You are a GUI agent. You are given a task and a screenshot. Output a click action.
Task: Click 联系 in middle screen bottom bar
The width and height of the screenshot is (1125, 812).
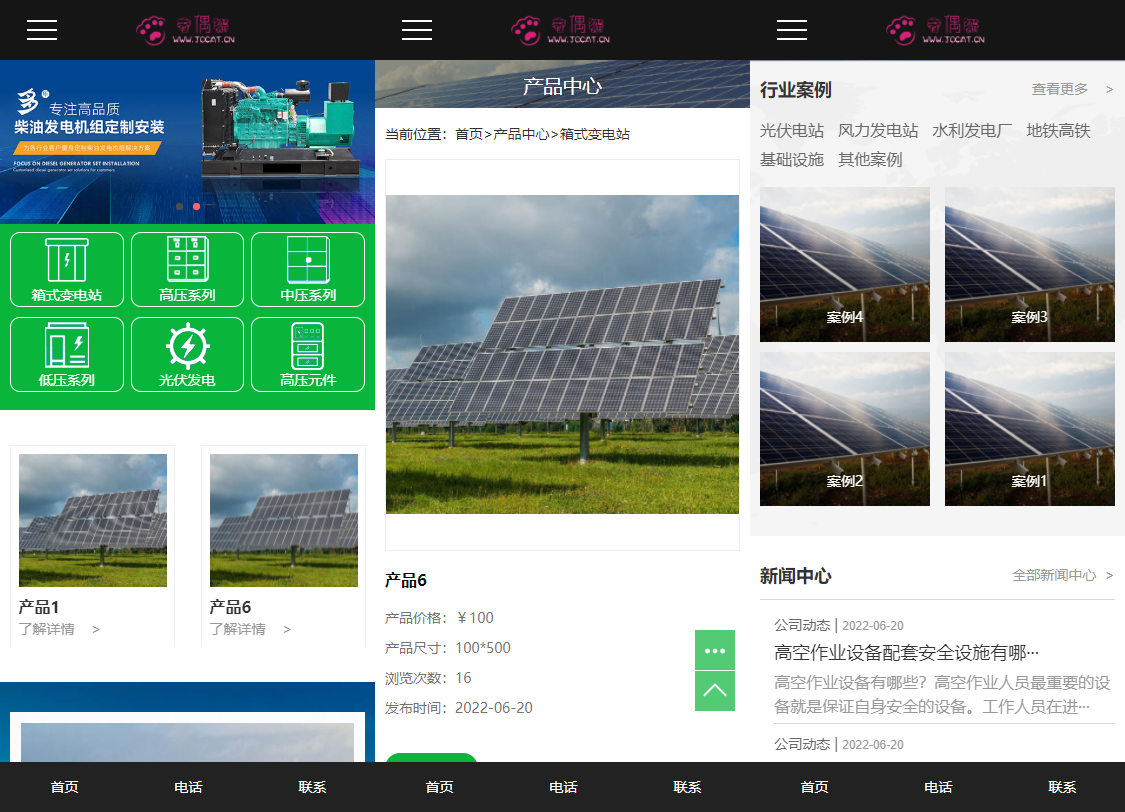pos(687,787)
